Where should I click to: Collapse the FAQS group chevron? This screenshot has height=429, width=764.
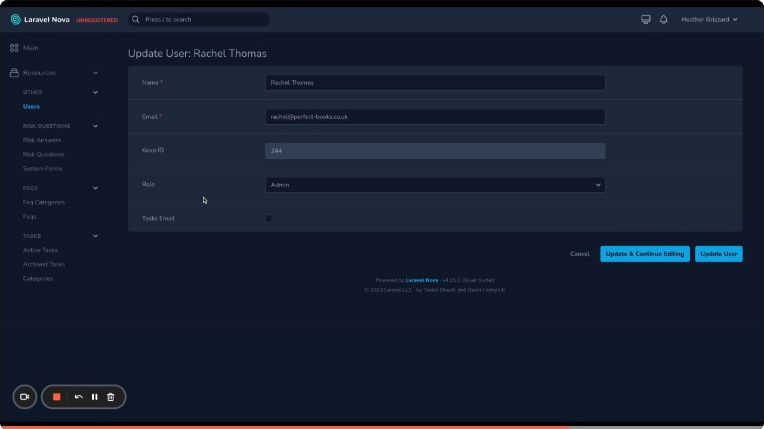[x=96, y=188]
